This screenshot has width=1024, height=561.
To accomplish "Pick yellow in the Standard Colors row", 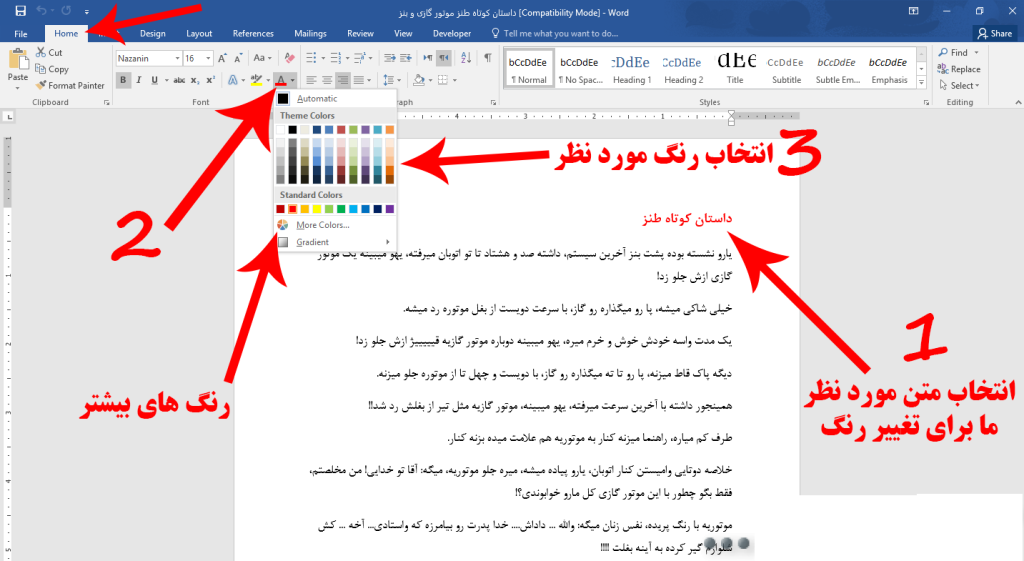I will pyautogui.click(x=318, y=209).
